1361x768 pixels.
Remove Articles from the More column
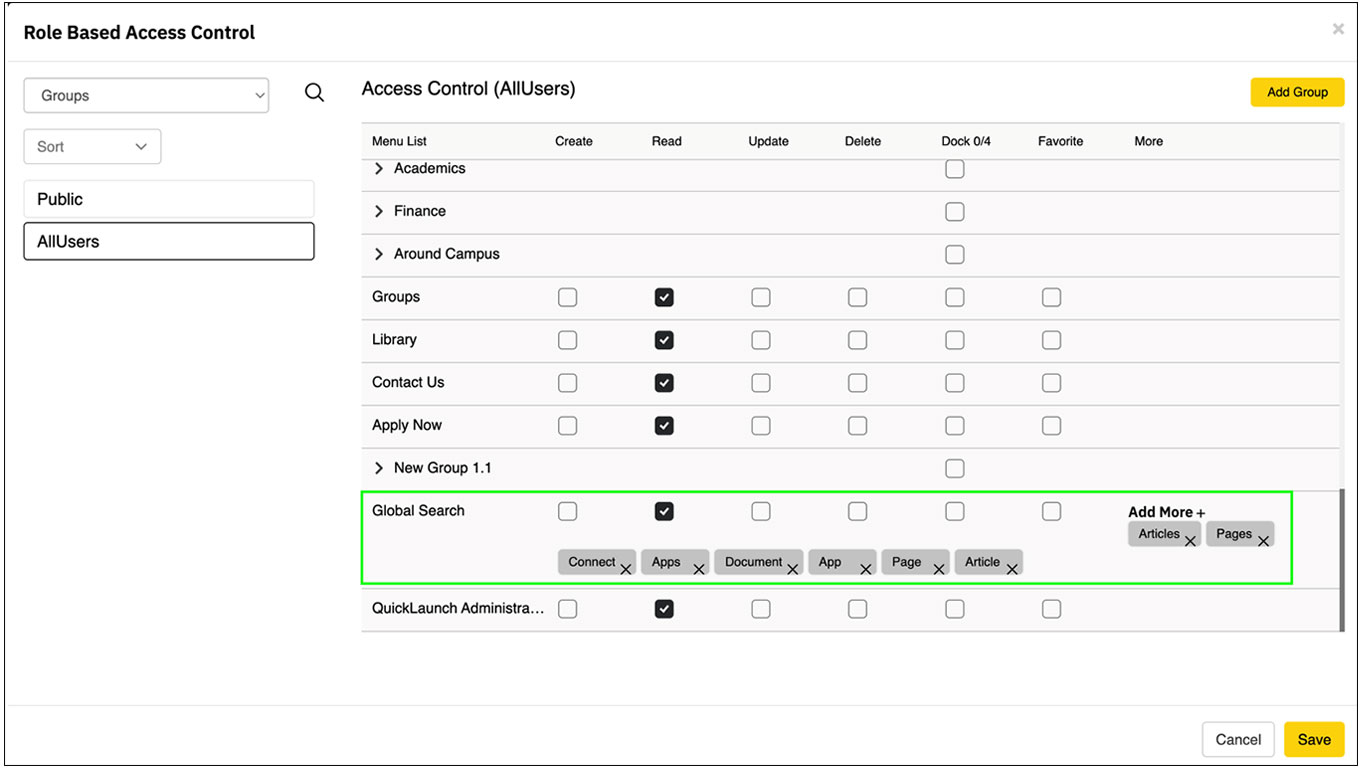[x=1190, y=539]
